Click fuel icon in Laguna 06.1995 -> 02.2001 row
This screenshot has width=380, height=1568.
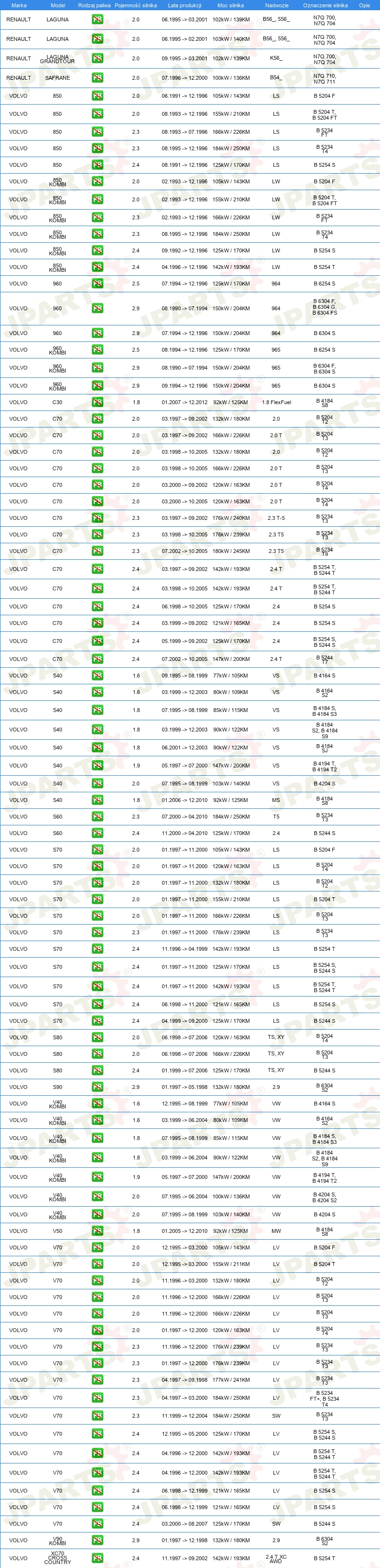[97, 39]
